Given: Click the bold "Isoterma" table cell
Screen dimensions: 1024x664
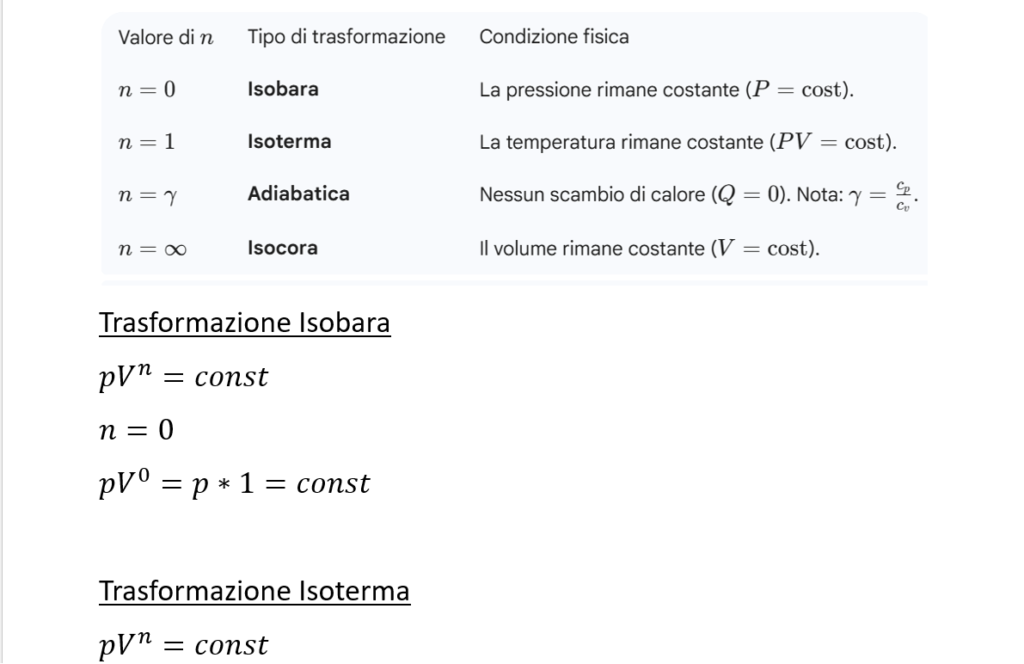Looking at the screenshot, I should pyautogui.click(x=289, y=142).
